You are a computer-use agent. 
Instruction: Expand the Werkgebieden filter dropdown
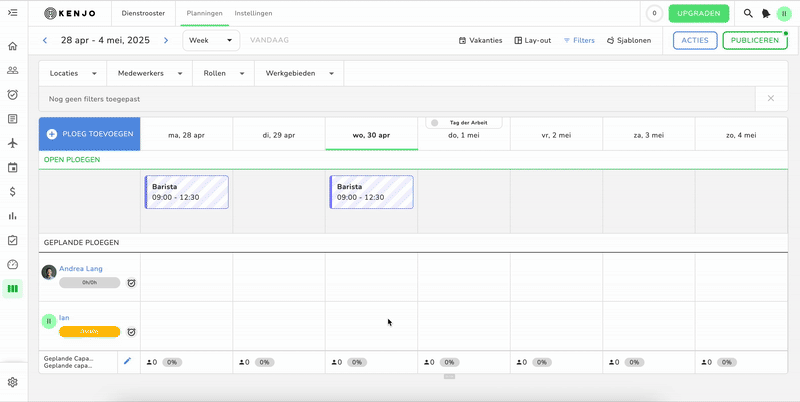(x=299, y=73)
